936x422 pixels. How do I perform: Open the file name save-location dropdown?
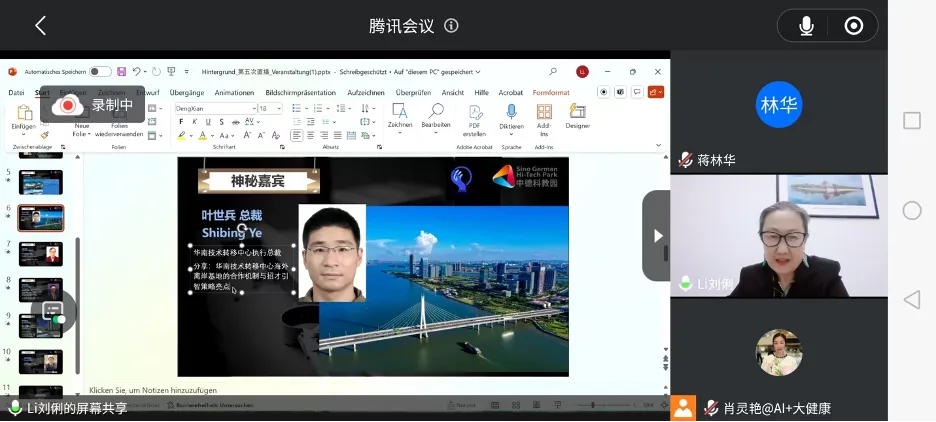tap(478, 72)
